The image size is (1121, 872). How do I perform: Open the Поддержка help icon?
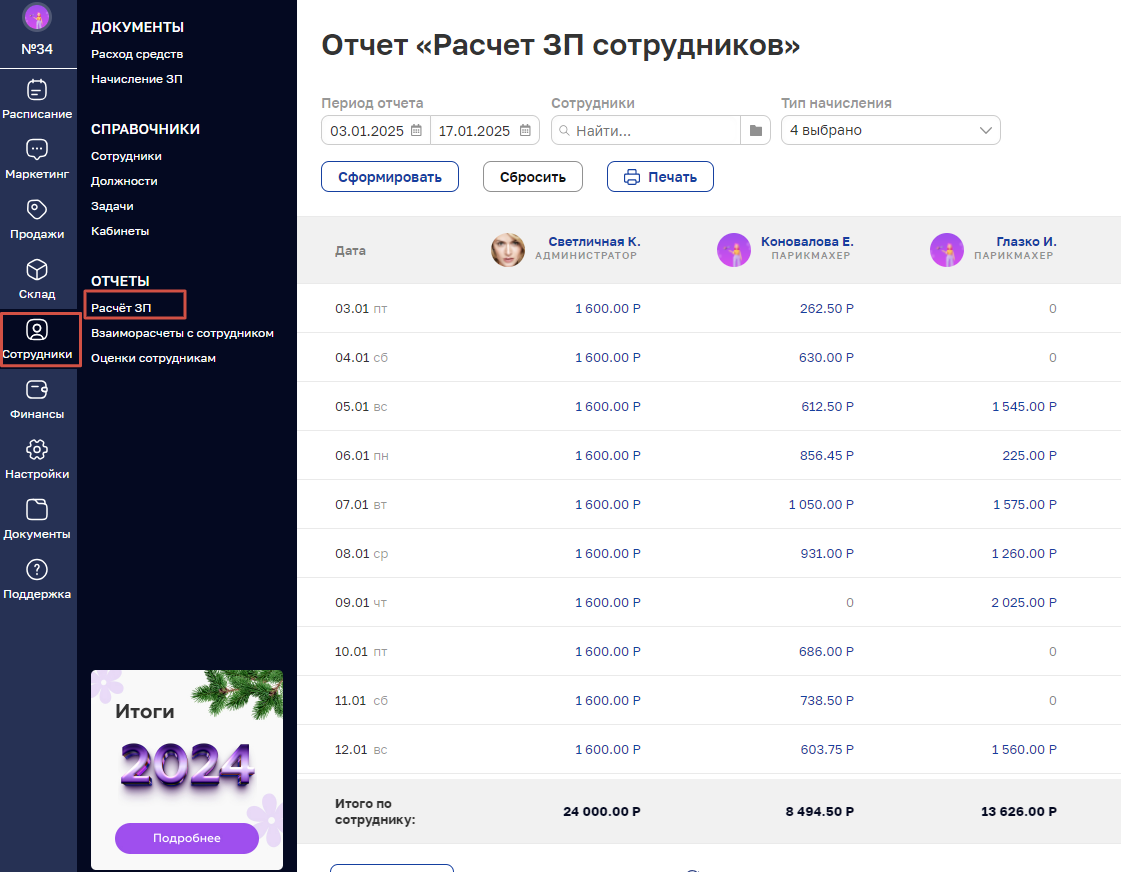point(37,570)
